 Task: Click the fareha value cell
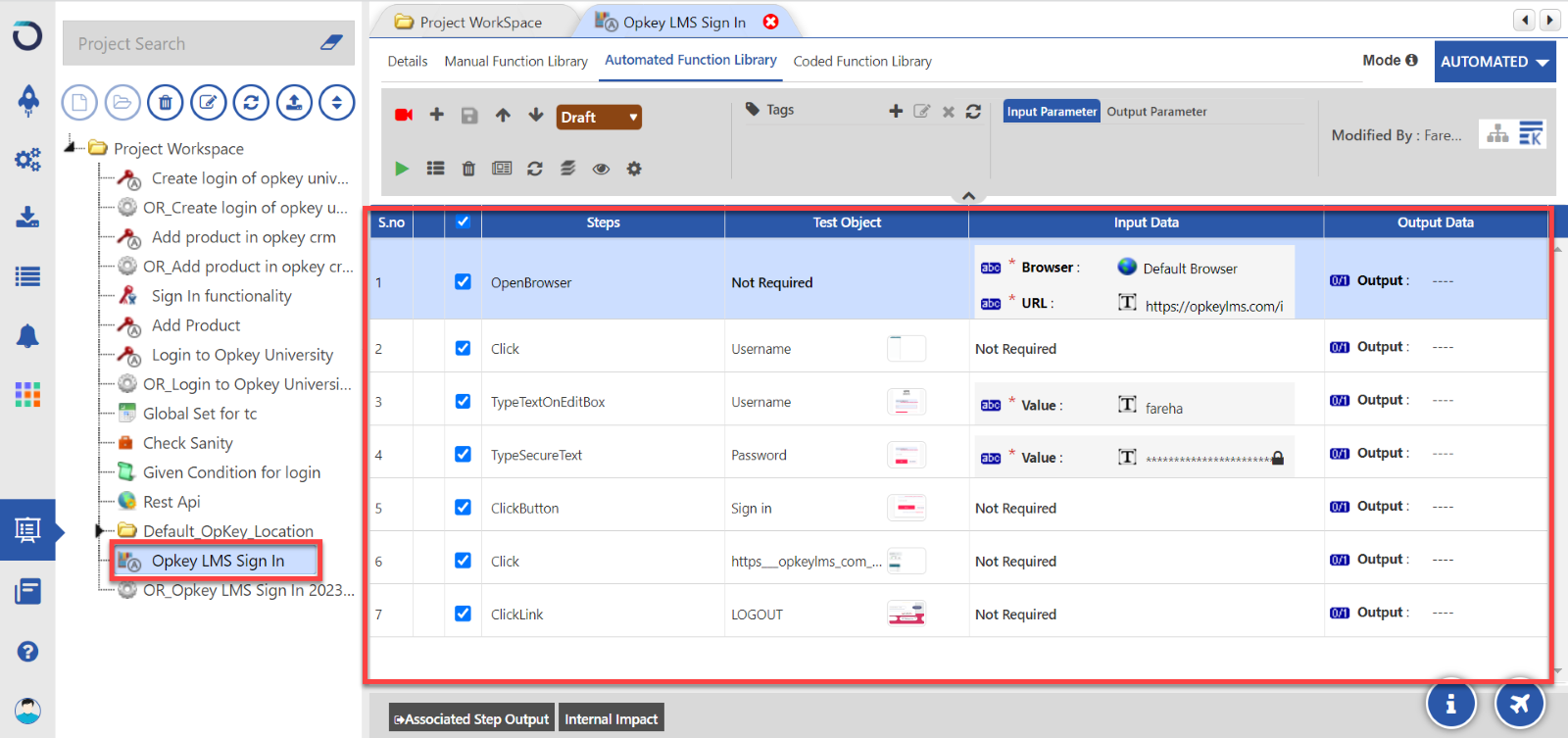coord(1164,409)
